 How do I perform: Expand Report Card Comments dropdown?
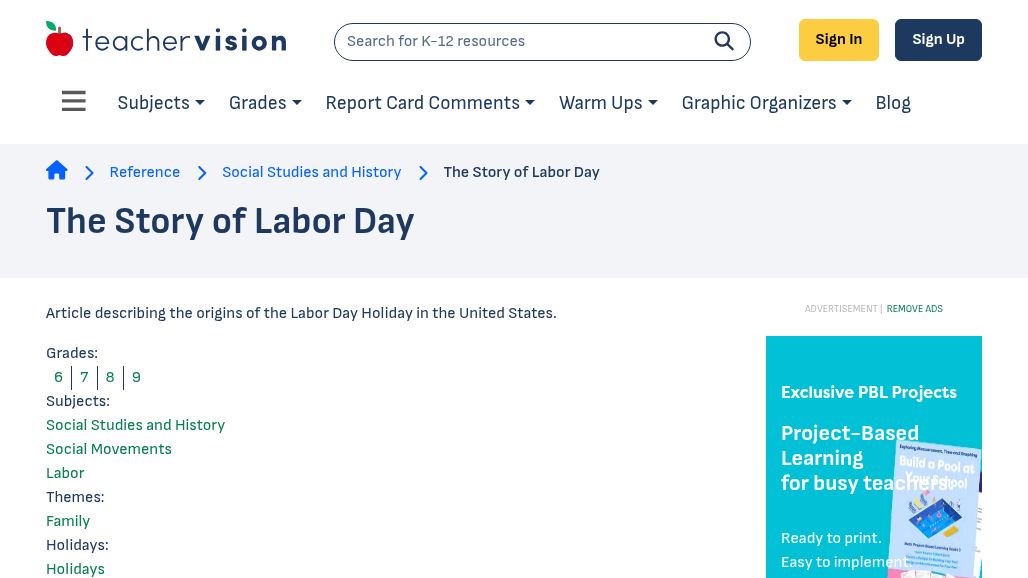point(430,103)
